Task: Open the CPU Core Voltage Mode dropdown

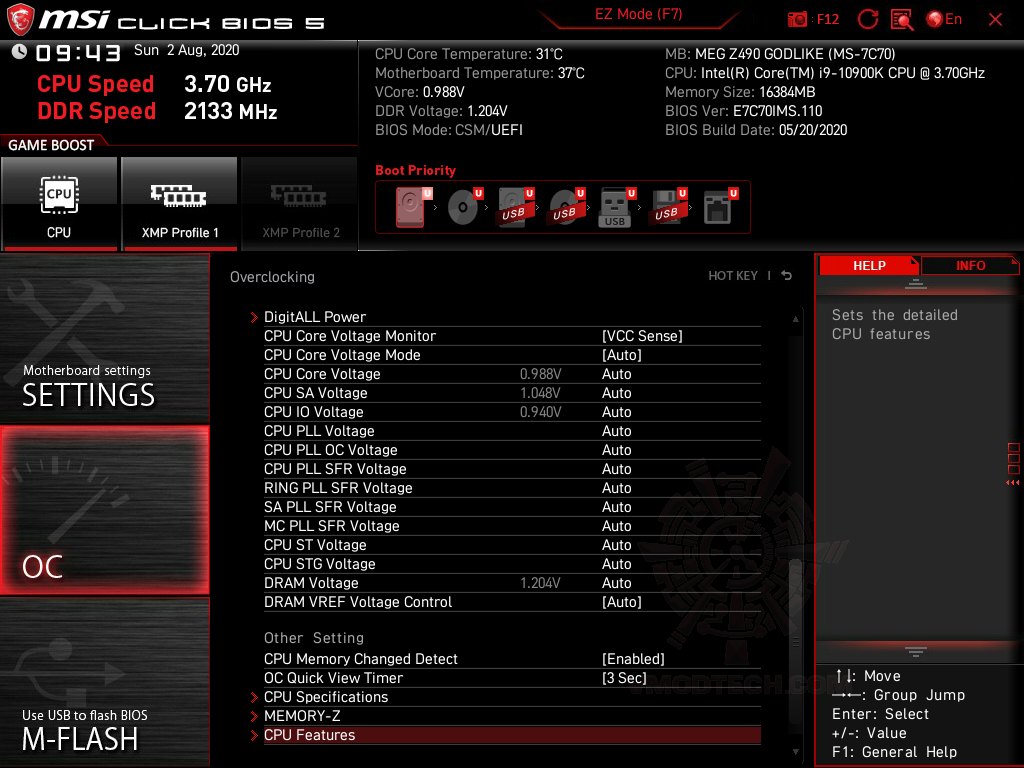Action: (615, 355)
